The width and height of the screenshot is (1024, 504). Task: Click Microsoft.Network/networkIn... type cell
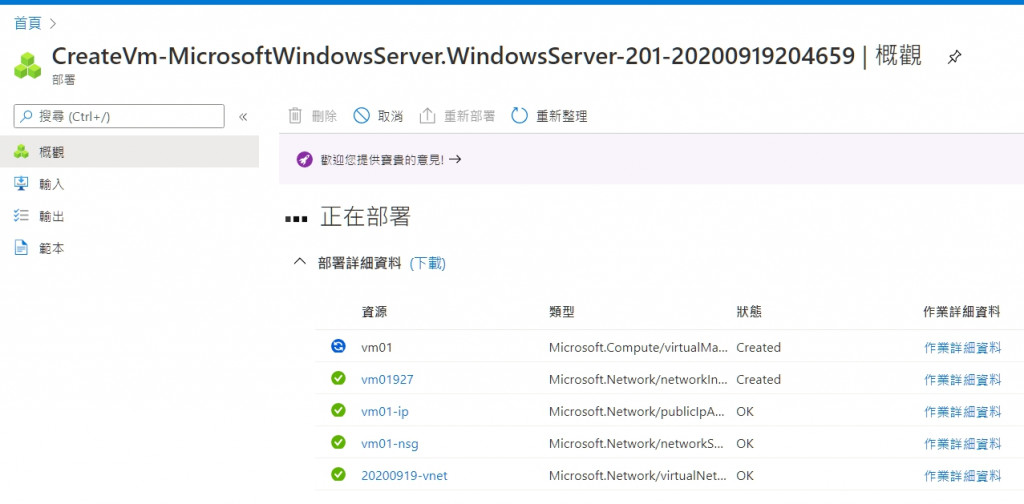(636, 379)
